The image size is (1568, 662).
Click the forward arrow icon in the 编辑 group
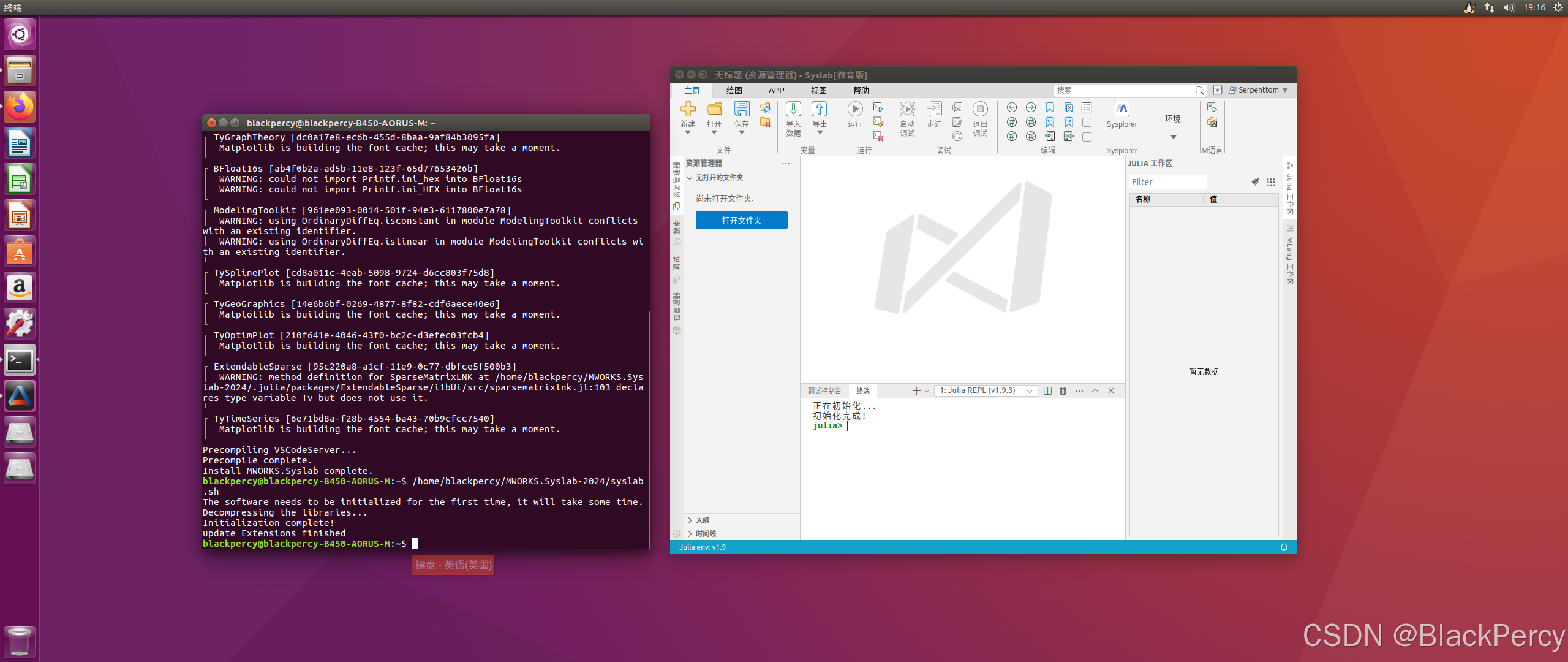pos(1031,107)
